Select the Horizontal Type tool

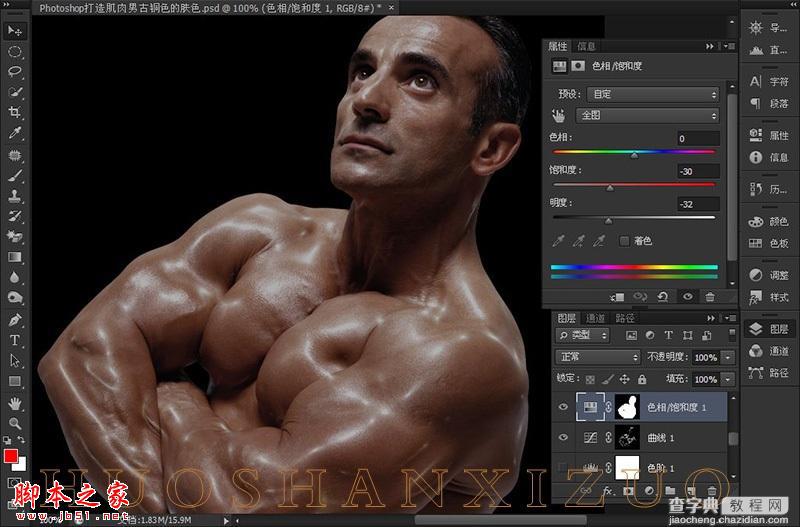click(15, 340)
